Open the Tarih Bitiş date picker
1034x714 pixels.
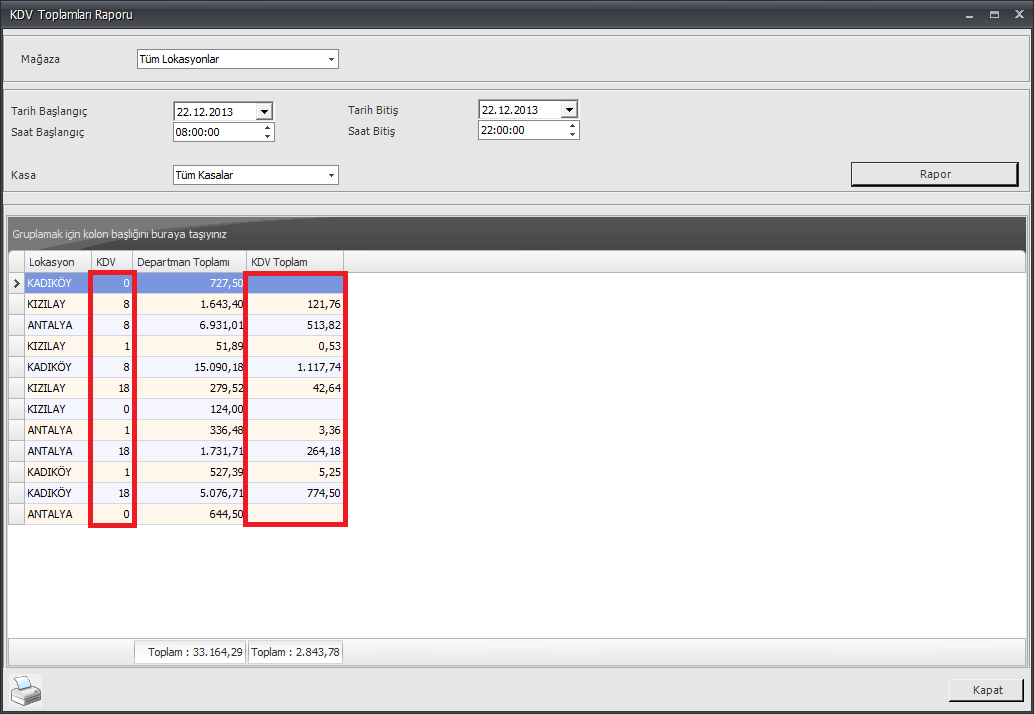tap(569, 110)
